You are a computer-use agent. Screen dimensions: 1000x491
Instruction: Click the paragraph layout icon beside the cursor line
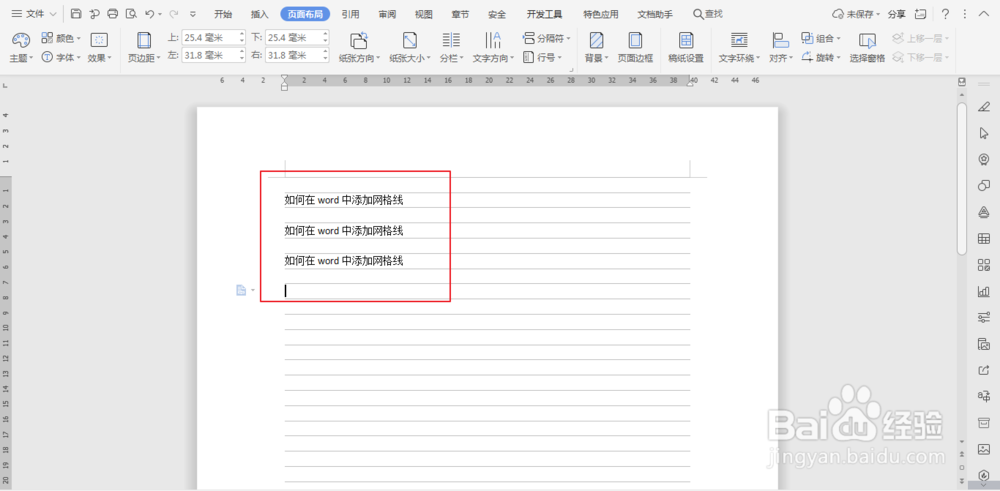point(241,291)
